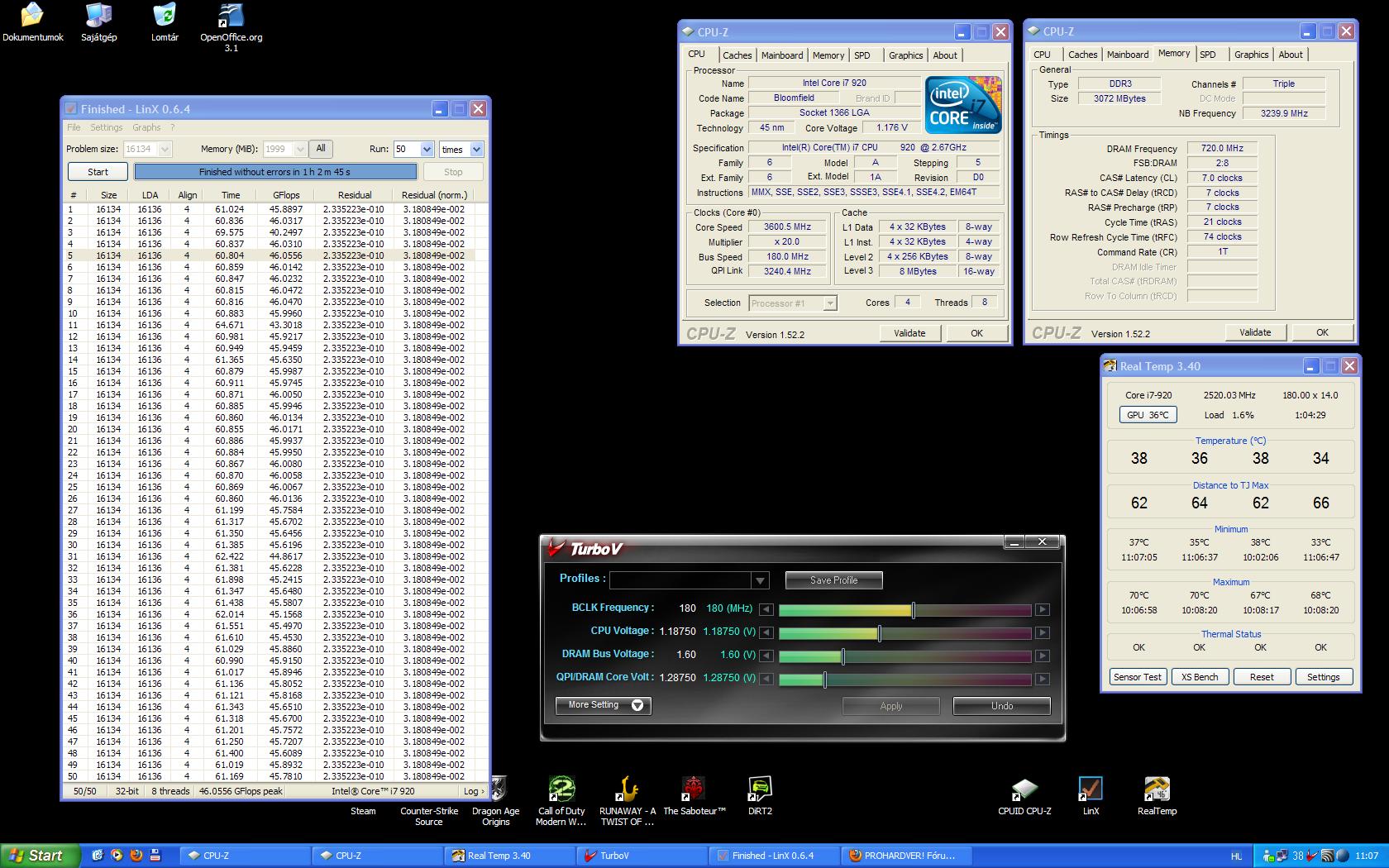
Task: Open the LinX desktop shortcut
Action: 1091,796
